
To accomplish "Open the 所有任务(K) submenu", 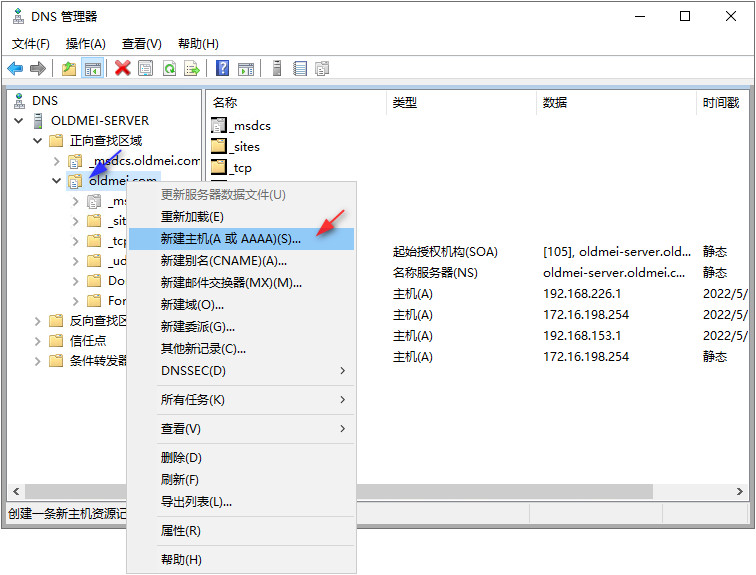I will [241, 400].
